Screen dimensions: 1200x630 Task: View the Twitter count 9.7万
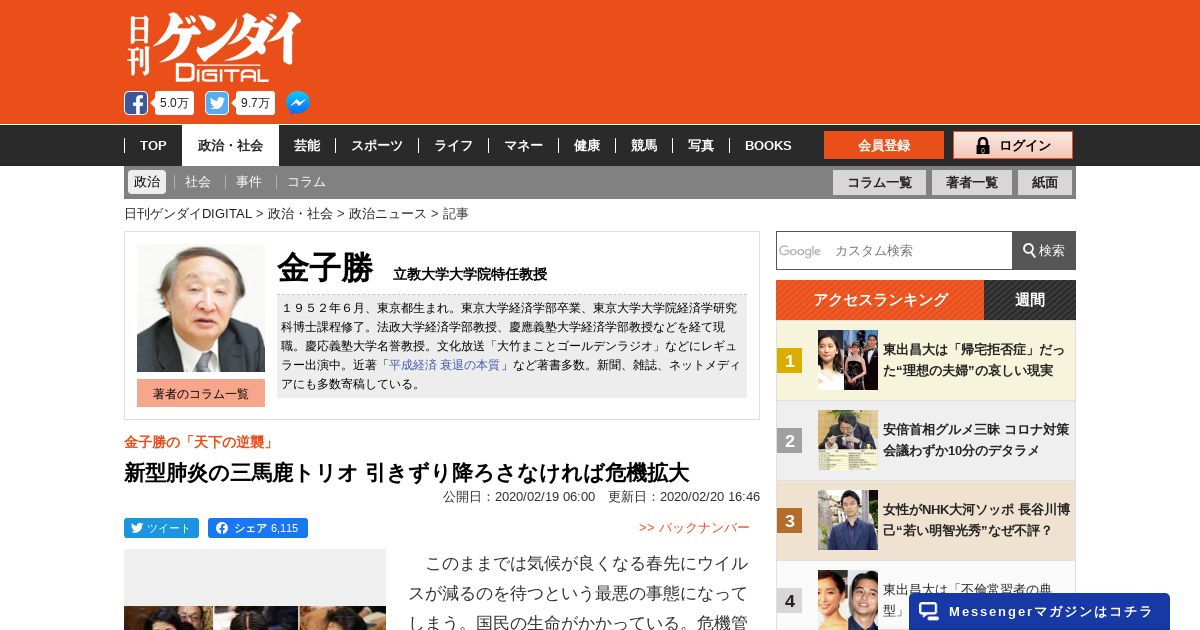coord(255,103)
